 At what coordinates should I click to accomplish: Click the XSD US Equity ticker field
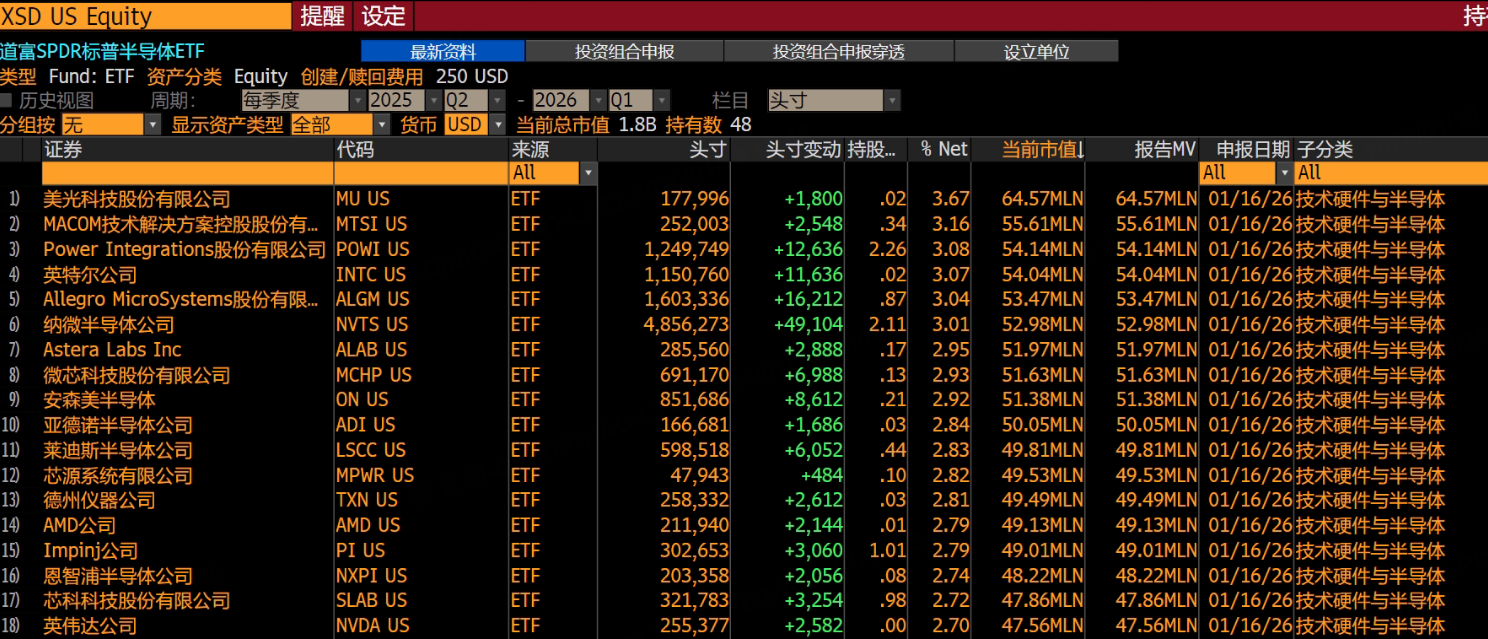145,16
